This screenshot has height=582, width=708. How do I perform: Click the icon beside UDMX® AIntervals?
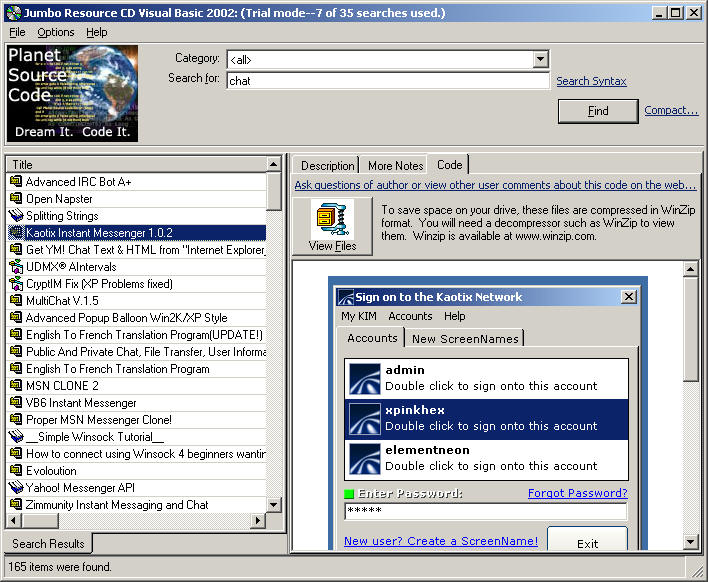tap(16, 266)
